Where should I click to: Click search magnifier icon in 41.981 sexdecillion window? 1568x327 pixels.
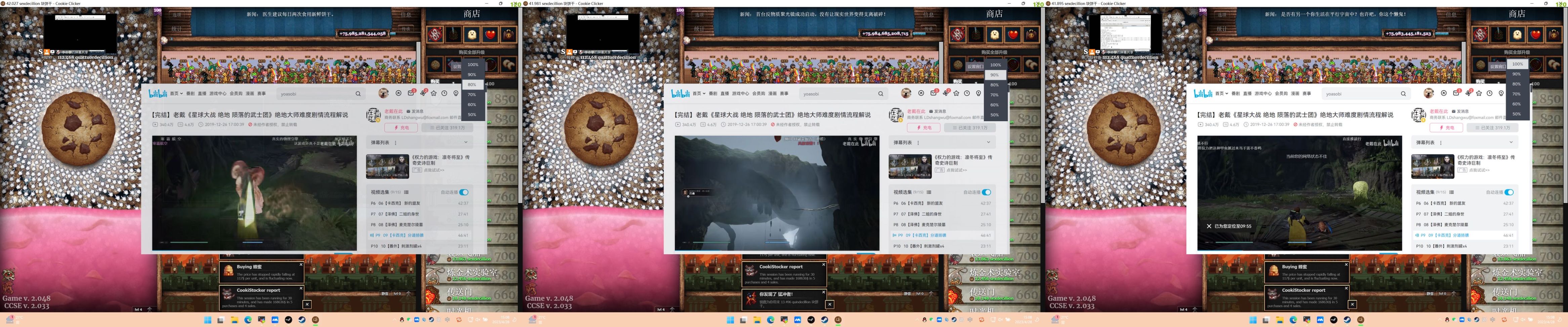pos(880,94)
